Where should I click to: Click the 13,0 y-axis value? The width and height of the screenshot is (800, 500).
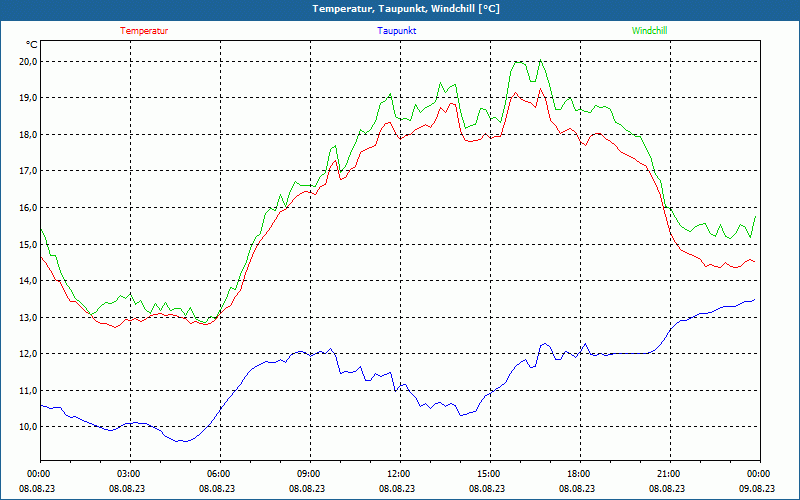click(x=28, y=317)
